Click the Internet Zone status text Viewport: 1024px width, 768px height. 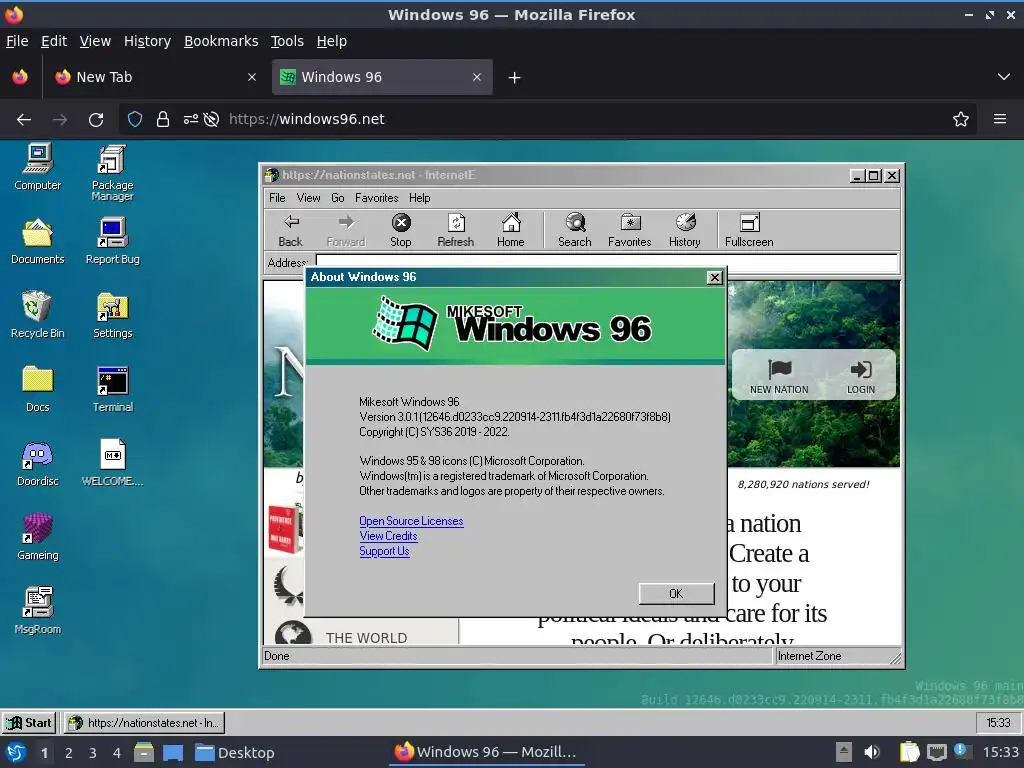pos(809,656)
